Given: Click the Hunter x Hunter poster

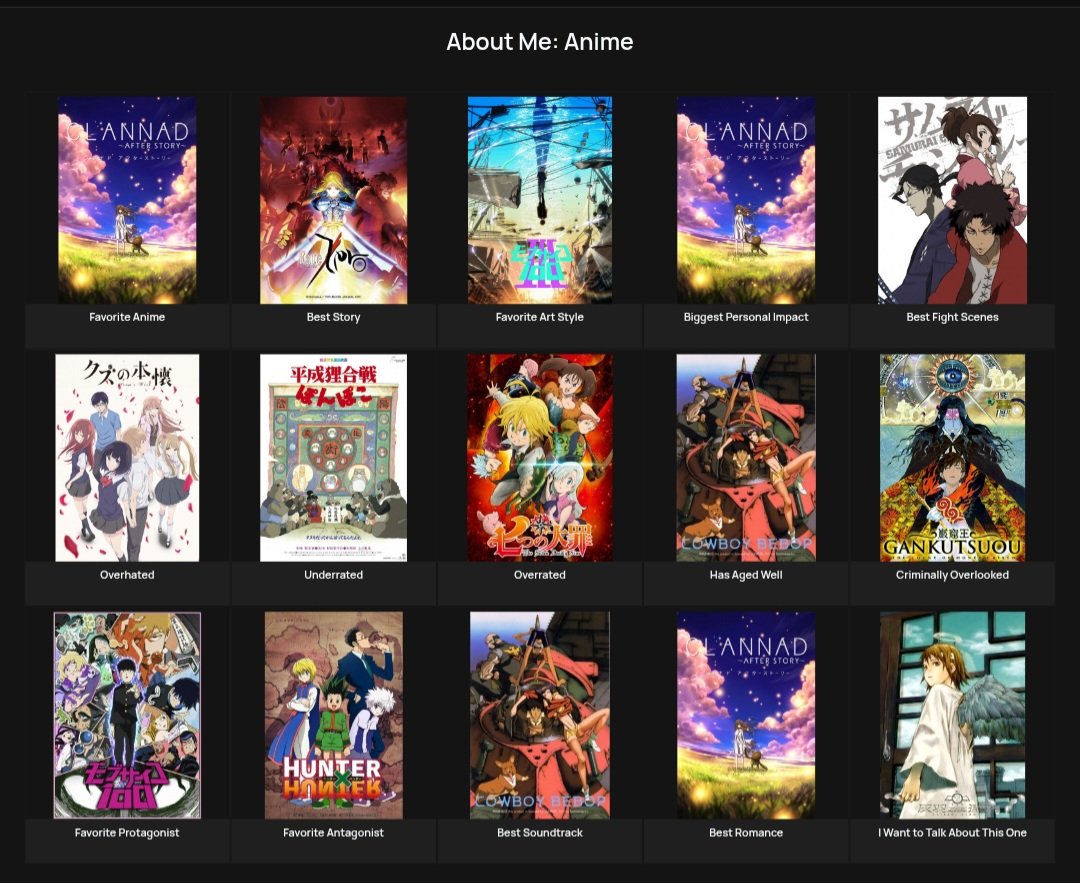Looking at the screenshot, I should pyautogui.click(x=333, y=716).
